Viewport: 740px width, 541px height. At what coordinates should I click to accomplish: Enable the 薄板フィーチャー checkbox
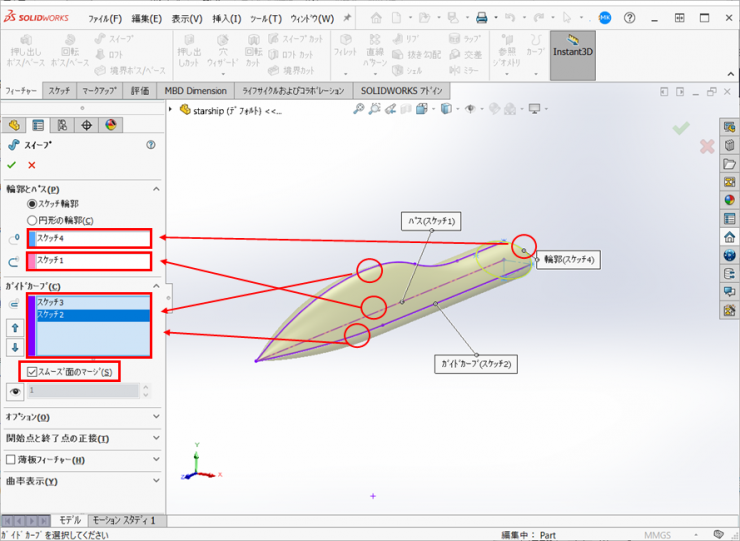point(11,460)
